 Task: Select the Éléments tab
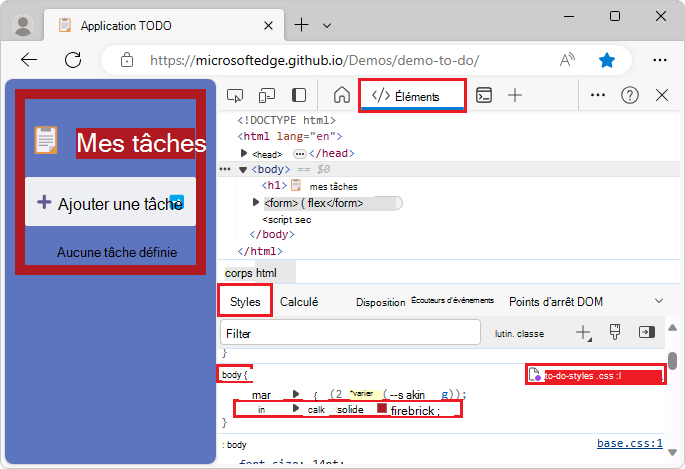(412, 96)
